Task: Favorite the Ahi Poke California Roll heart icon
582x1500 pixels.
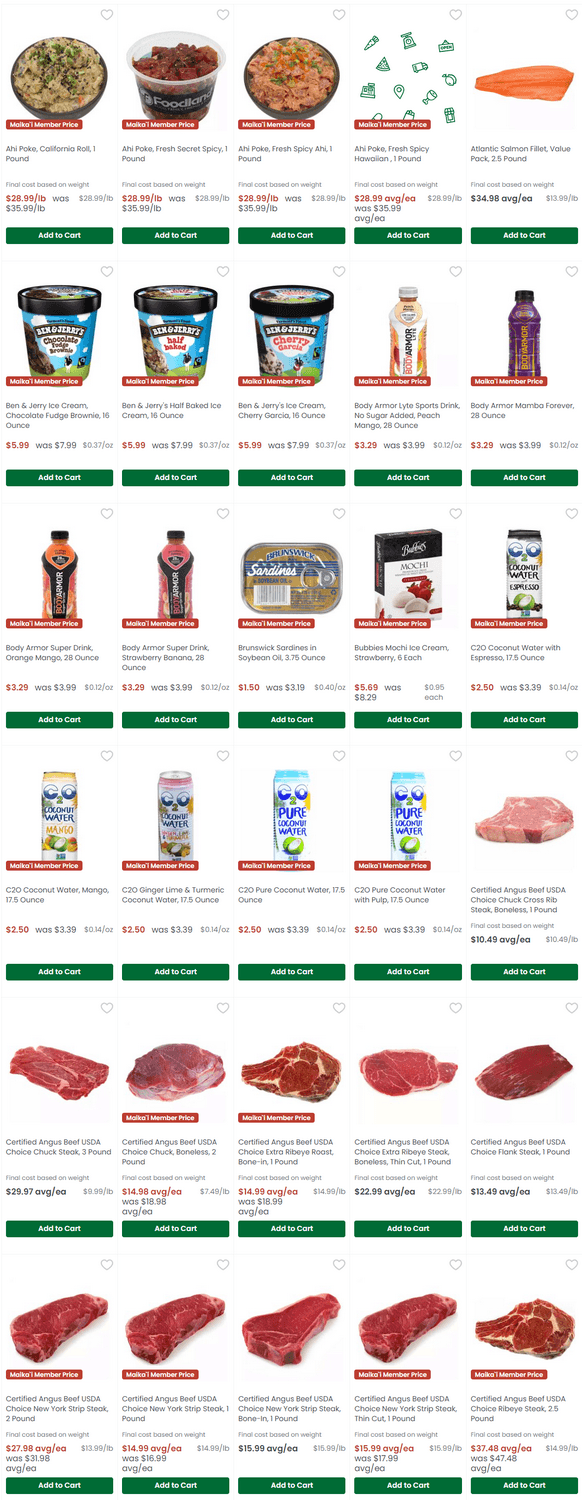Action: pos(107,15)
